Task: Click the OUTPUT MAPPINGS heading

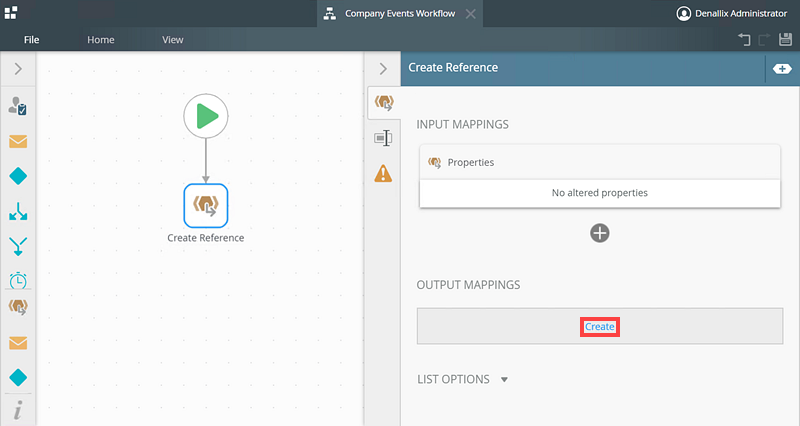Action: coord(468,285)
